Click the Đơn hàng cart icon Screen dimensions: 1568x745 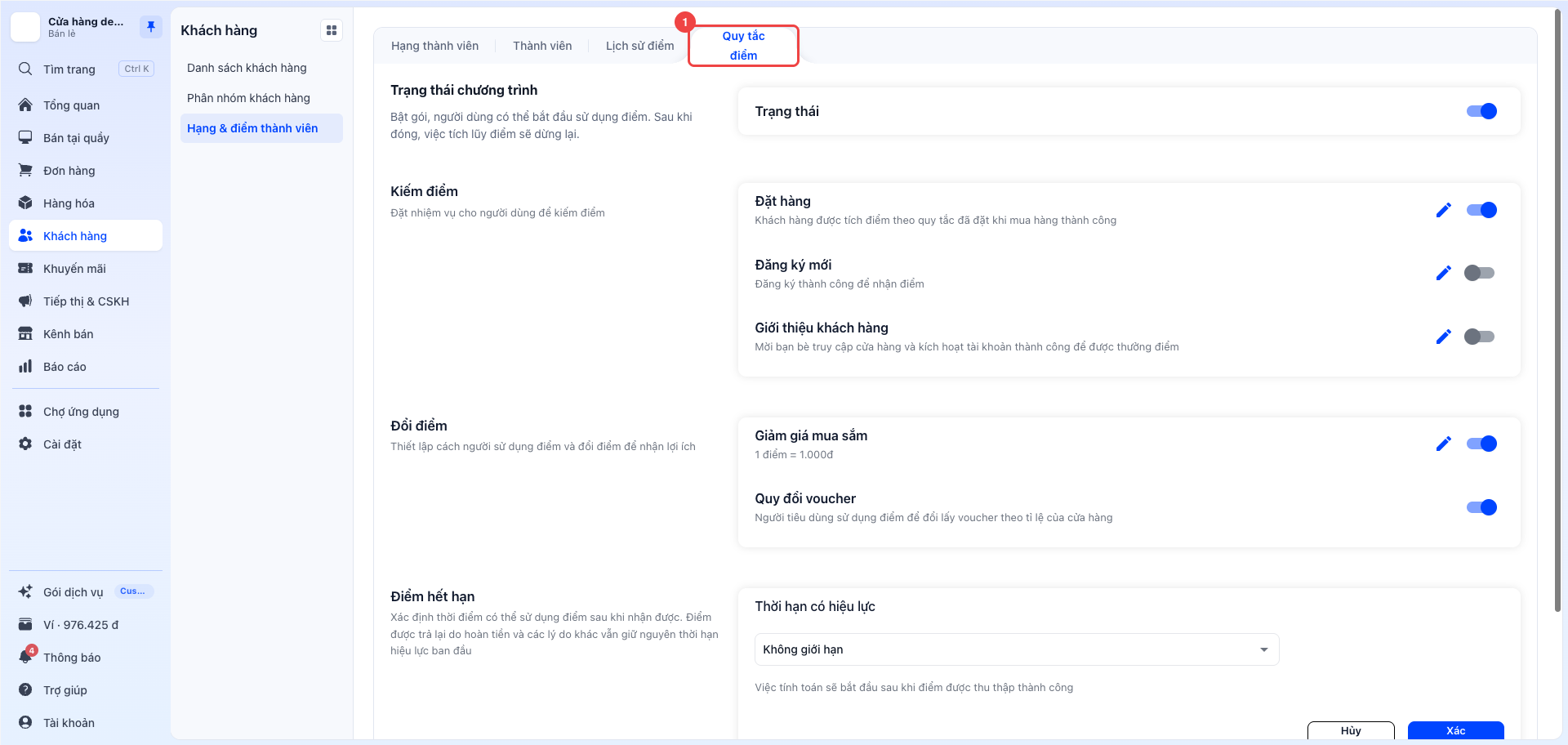[25, 170]
